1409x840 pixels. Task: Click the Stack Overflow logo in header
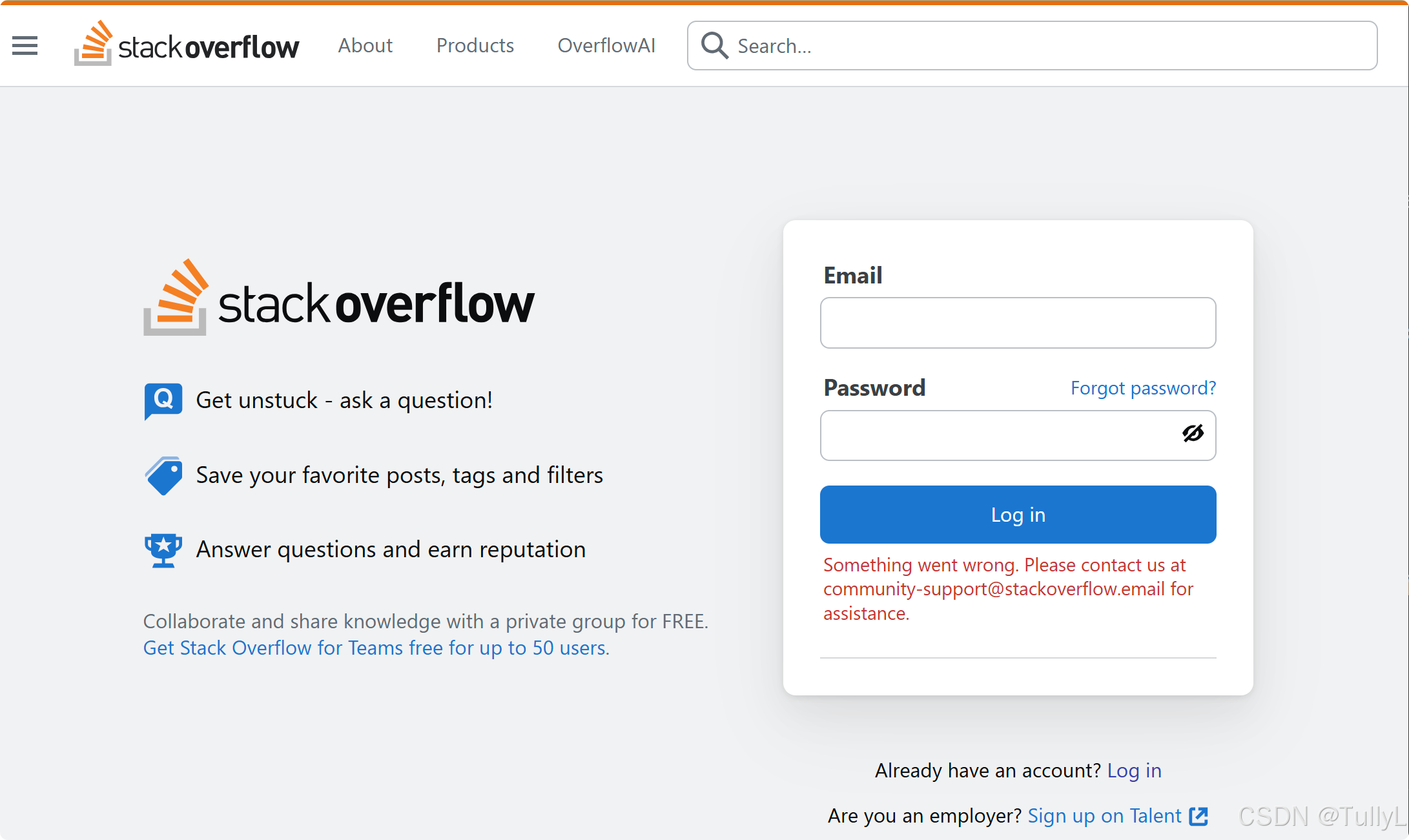[187, 44]
